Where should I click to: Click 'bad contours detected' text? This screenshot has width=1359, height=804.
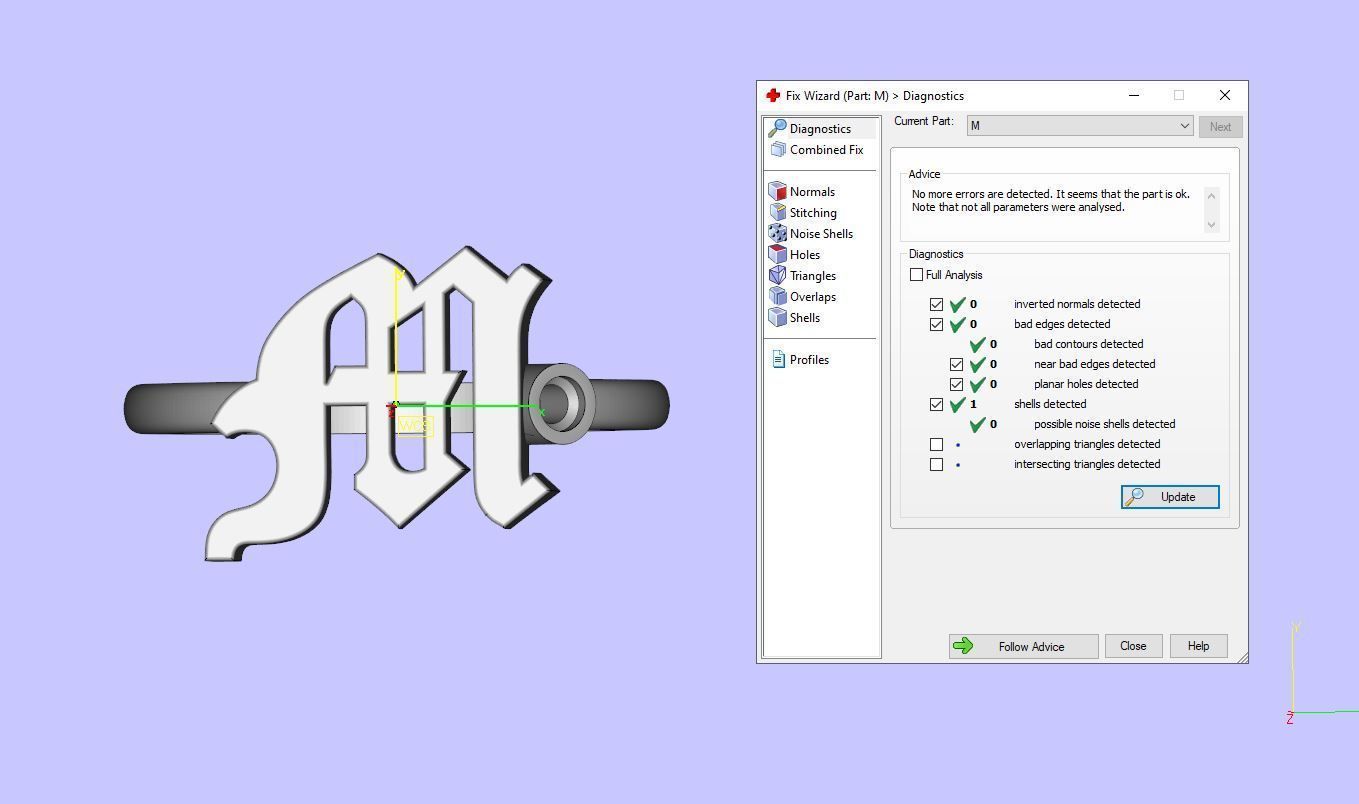[1088, 344]
